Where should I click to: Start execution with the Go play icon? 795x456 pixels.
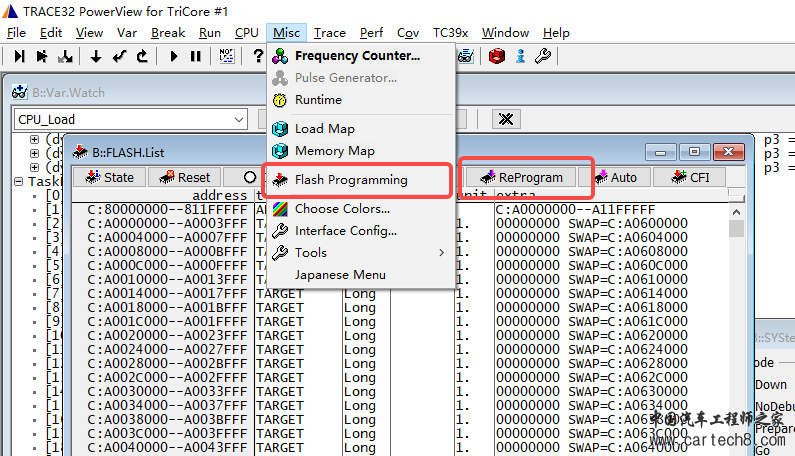(x=173, y=56)
